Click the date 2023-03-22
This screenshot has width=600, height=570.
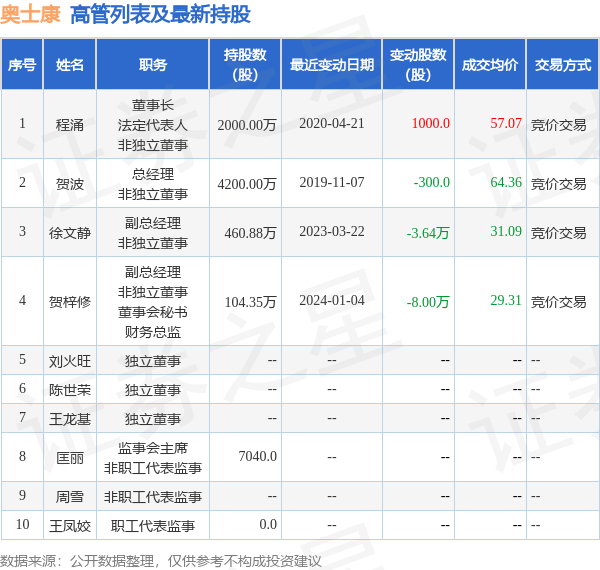pyautogui.click(x=332, y=231)
